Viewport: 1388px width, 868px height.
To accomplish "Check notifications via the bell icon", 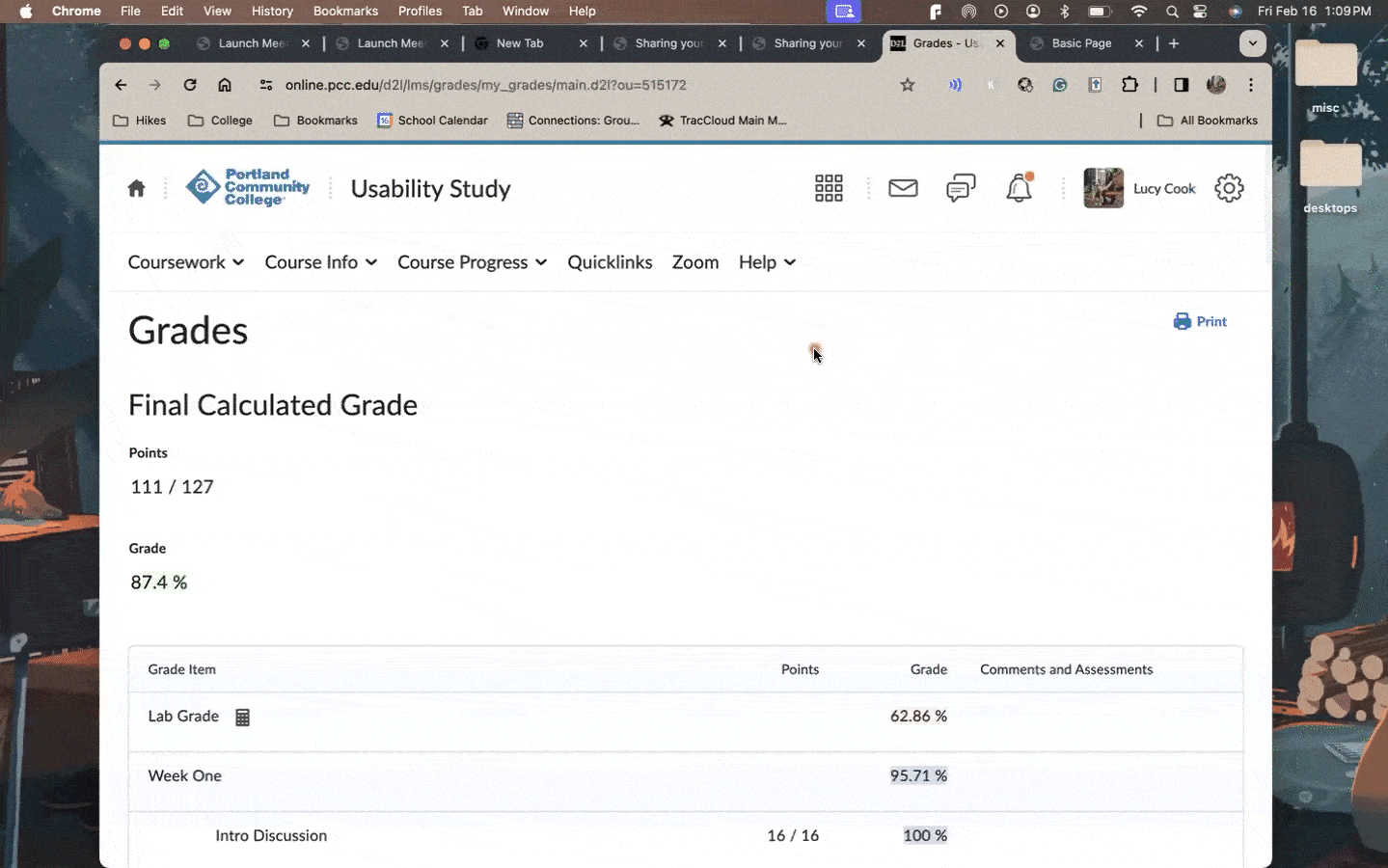I will pos(1020,188).
